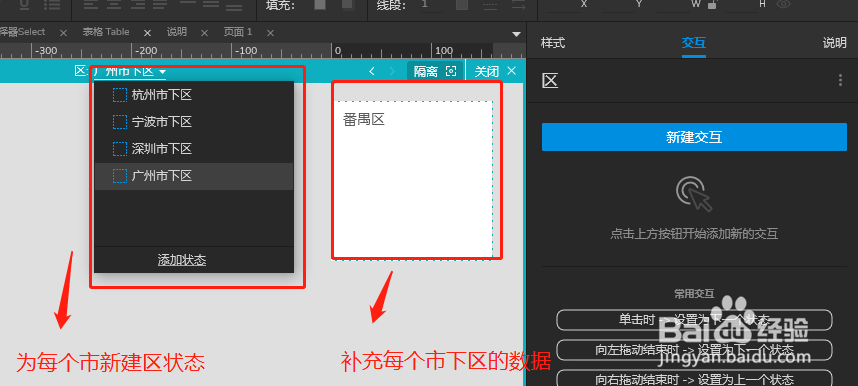Click the 添加状态 link

coord(182,260)
